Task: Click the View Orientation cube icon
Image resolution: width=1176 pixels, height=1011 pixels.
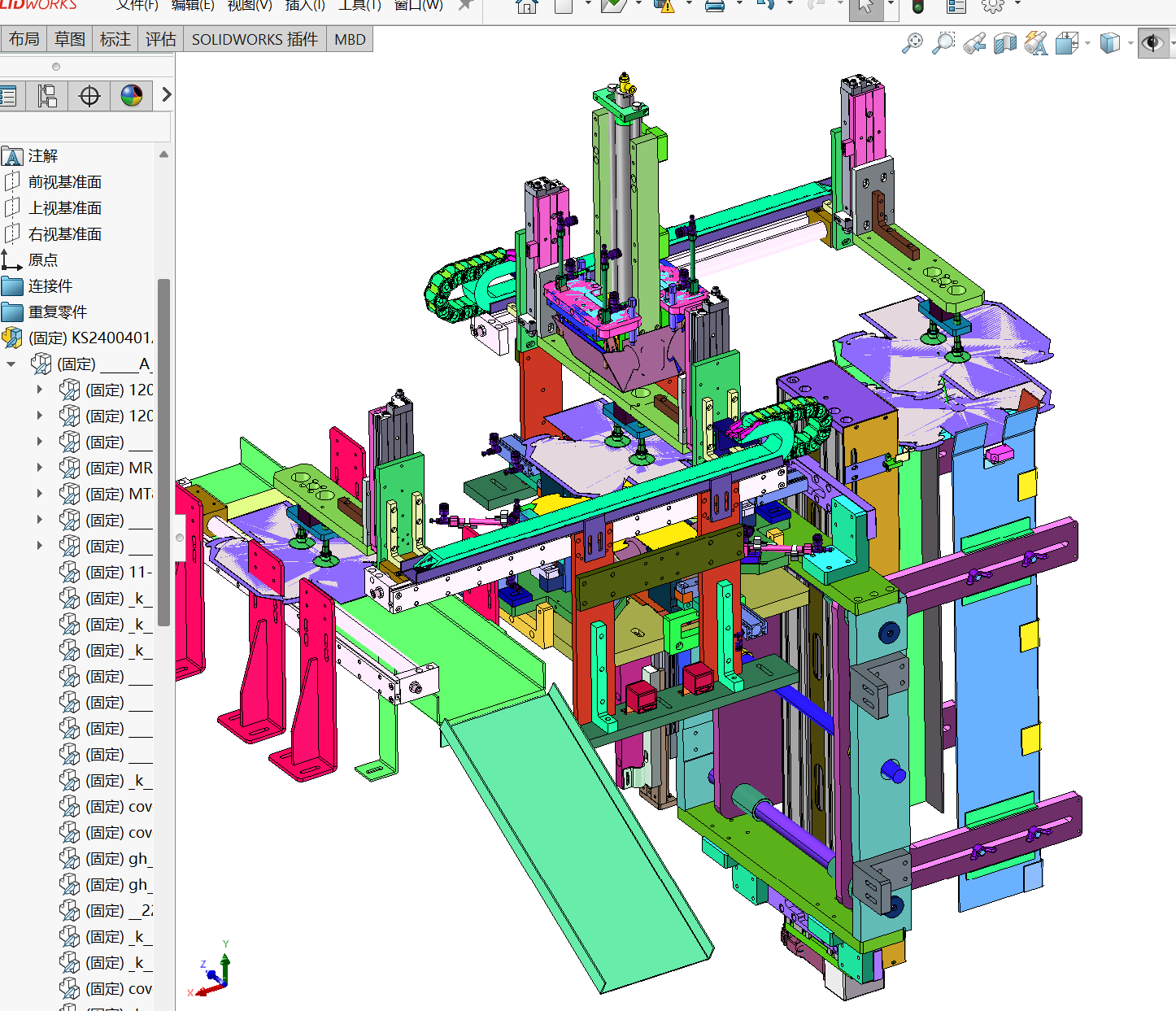Action: point(1066,42)
